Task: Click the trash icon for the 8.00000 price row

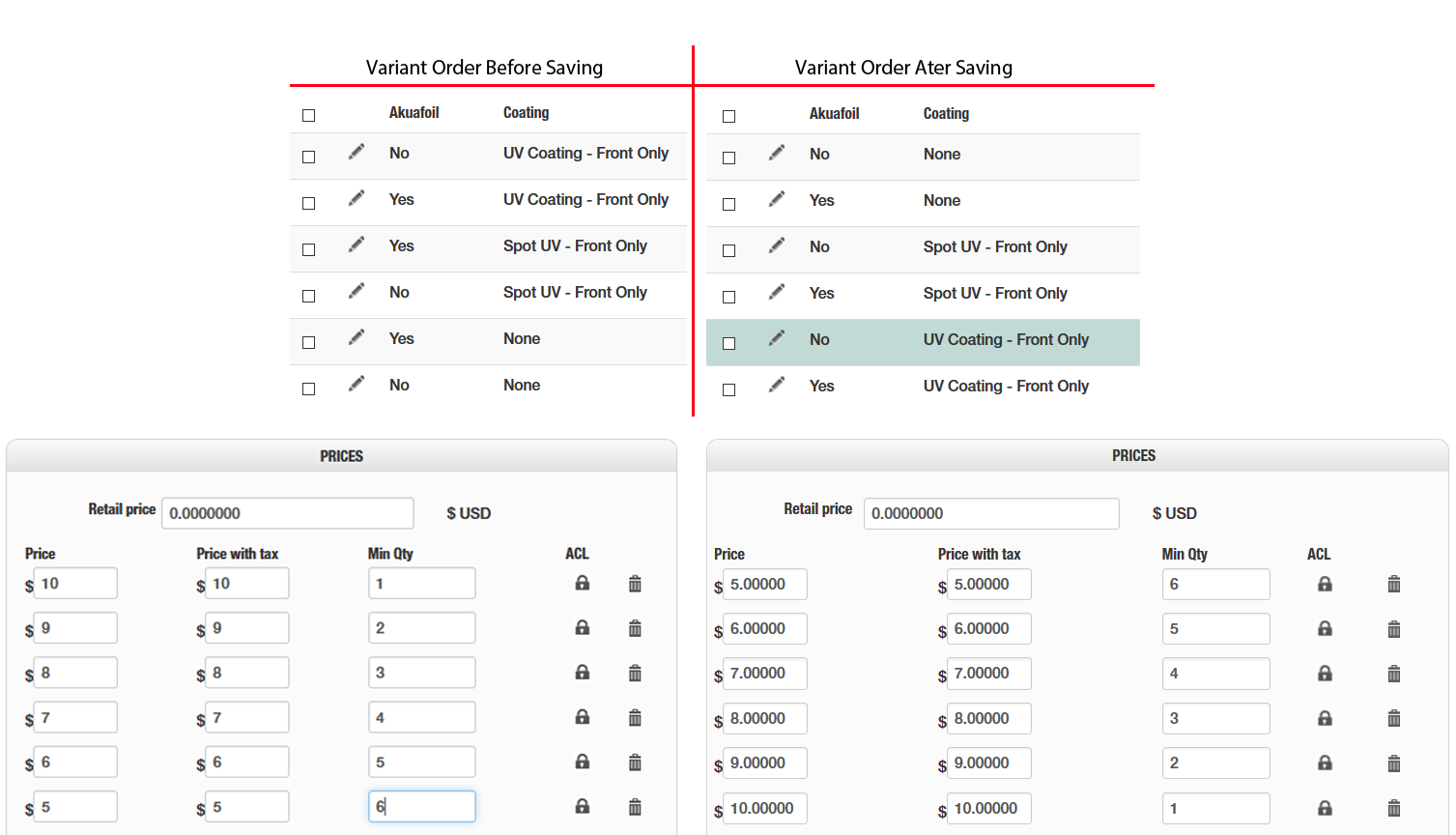Action: point(1393,719)
